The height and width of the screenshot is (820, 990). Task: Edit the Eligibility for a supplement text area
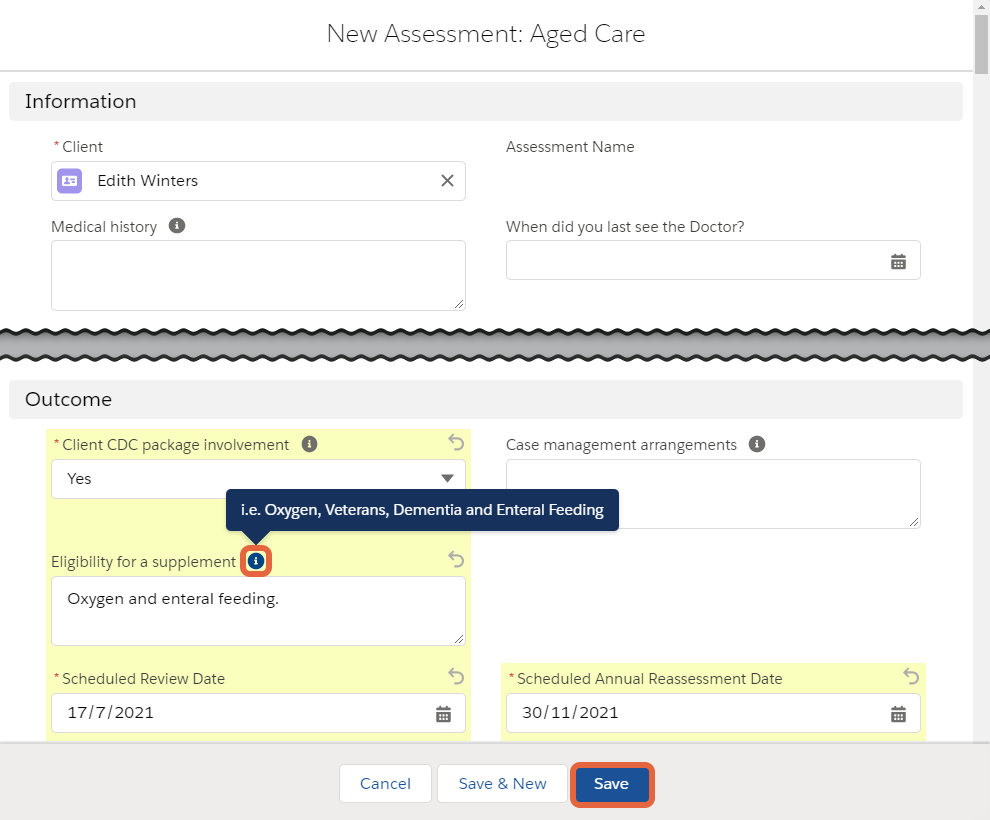pos(258,611)
